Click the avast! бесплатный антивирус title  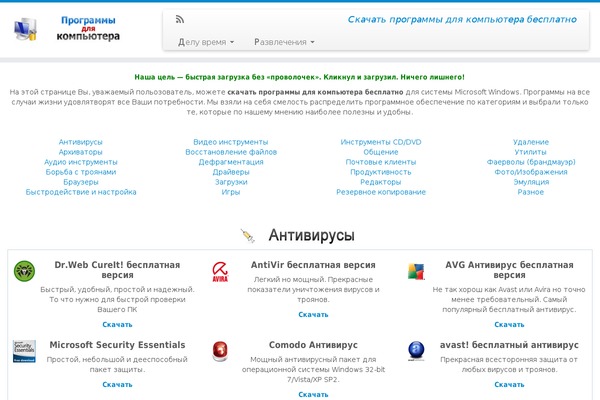point(509,345)
